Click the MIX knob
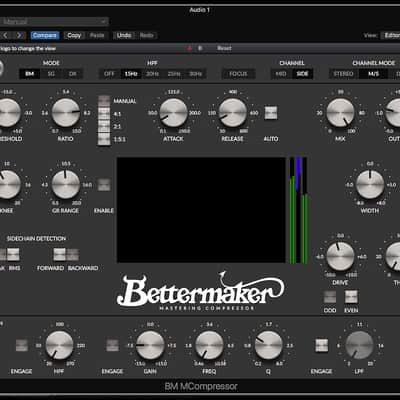Image resolution: width=400 pixels, height=400 pixels. click(340, 113)
